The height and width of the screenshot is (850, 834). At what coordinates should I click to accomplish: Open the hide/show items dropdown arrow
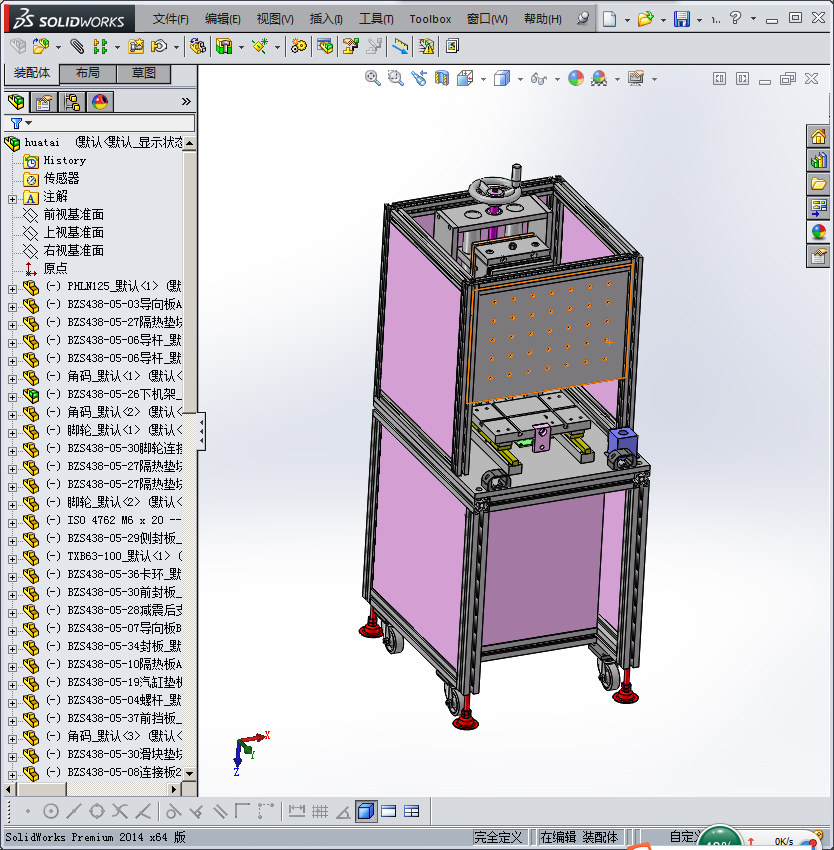[x=557, y=79]
